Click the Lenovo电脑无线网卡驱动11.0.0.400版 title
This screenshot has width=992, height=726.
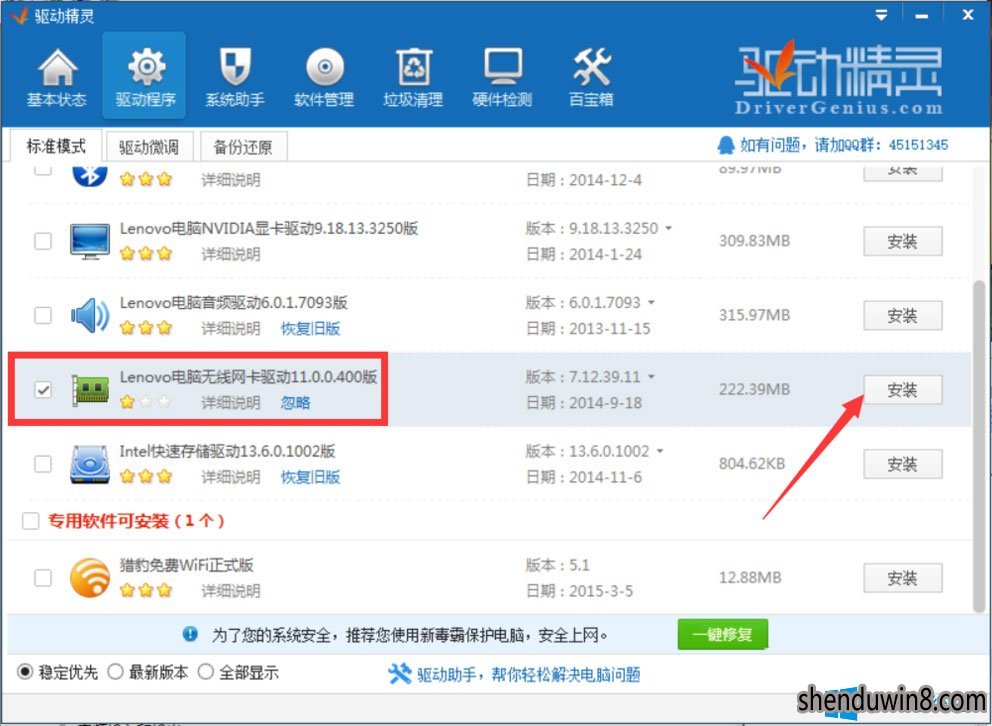point(249,377)
